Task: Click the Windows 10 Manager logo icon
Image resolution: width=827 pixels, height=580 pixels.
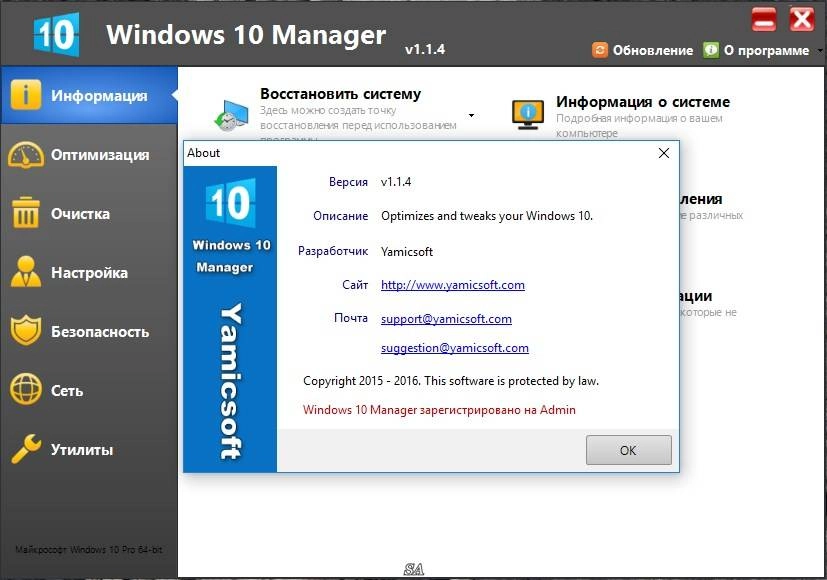Action: click(56, 35)
